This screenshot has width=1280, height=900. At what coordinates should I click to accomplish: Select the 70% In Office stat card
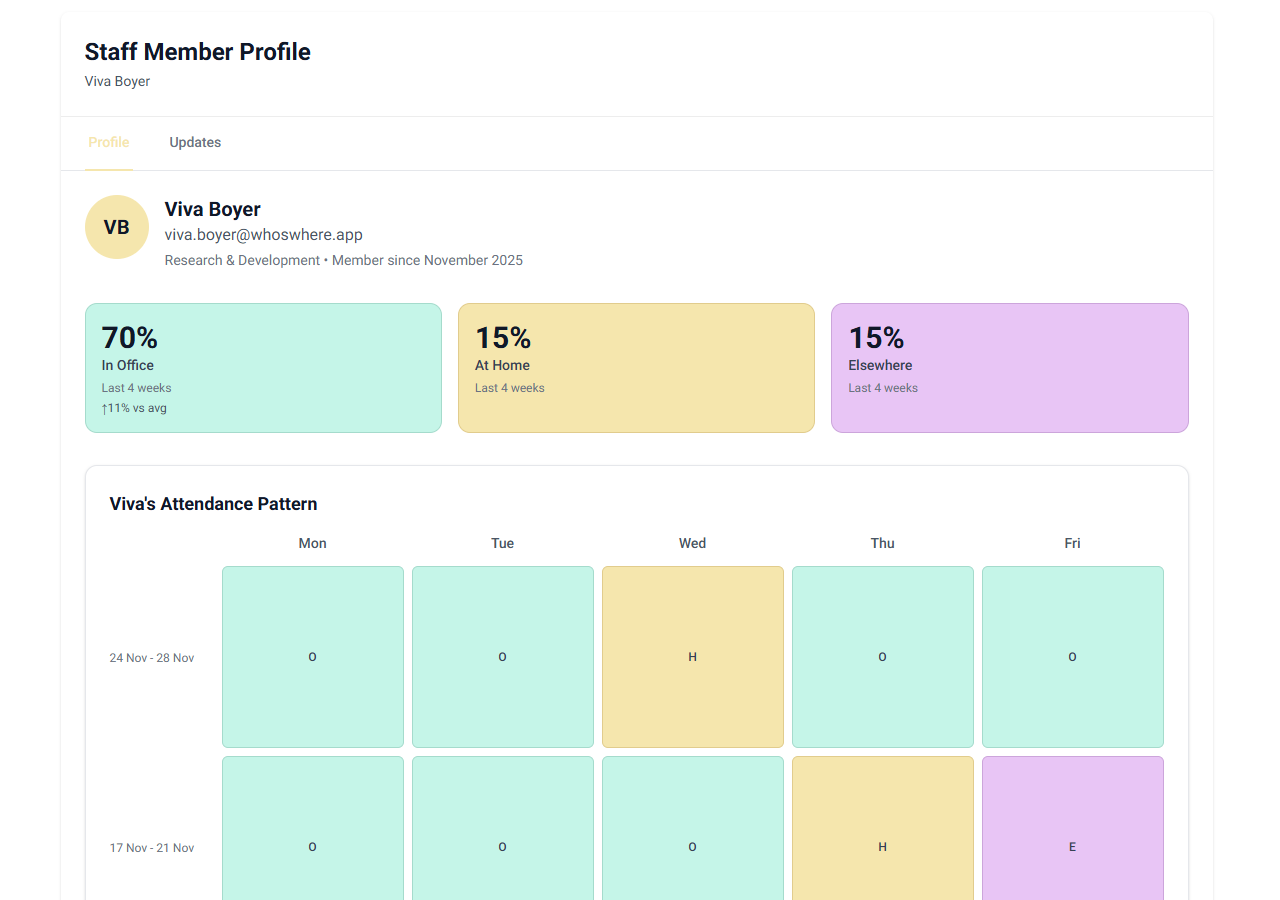(263, 368)
